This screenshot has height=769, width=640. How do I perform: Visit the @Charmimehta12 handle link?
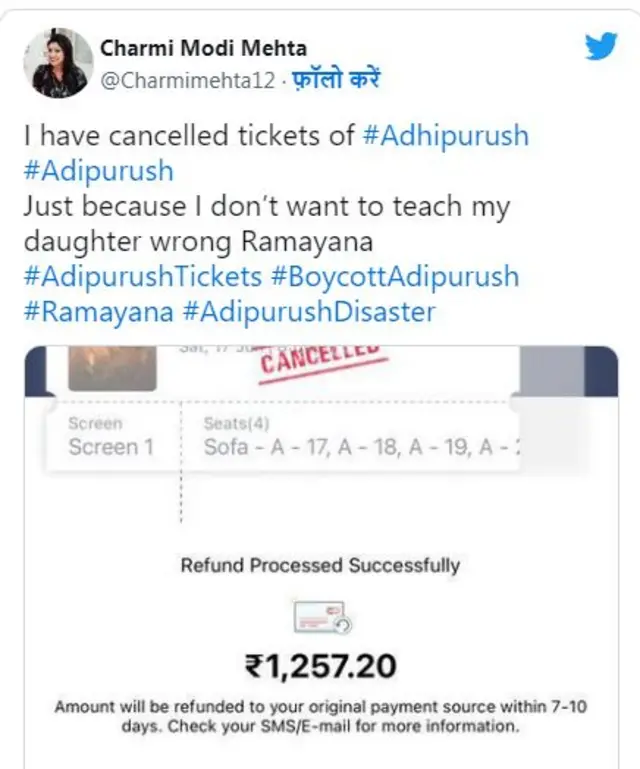click(186, 80)
